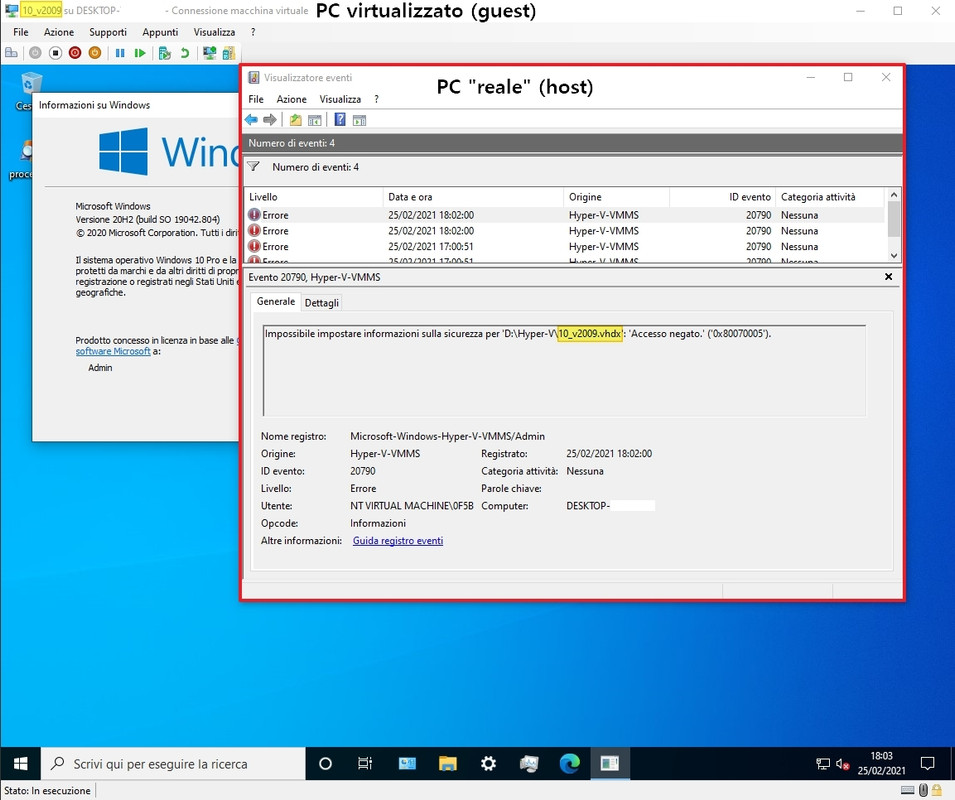The height and width of the screenshot is (800, 955).
Task: Click the red shut down VM icon
Action: (x=75, y=53)
